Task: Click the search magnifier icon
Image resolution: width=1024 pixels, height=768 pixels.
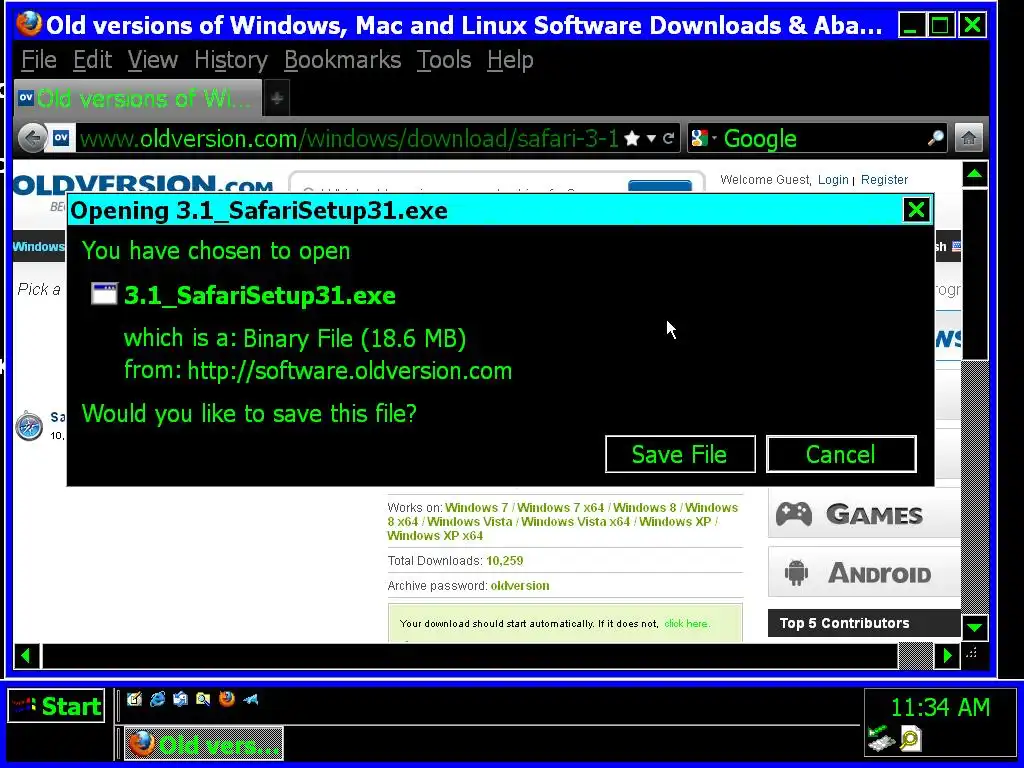Action: click(x=936, y=138)
